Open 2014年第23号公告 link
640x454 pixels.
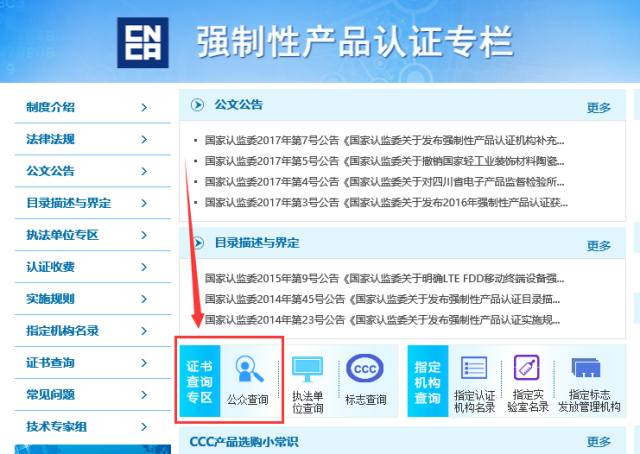(x=382, y=319)
